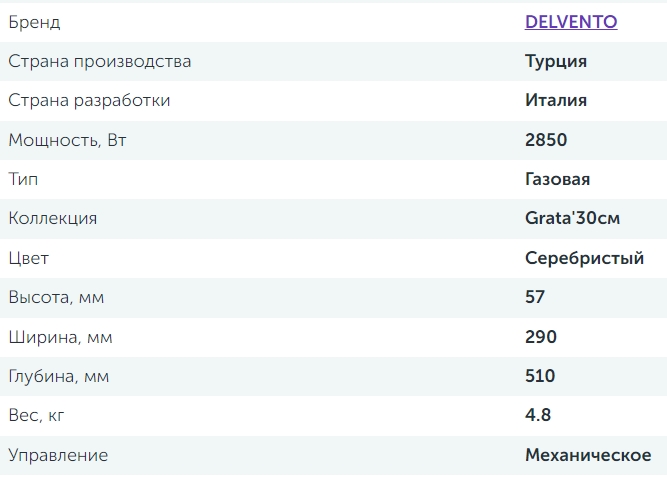Click the Управление label
Screen dimensions: 667x482
(58, 455)
